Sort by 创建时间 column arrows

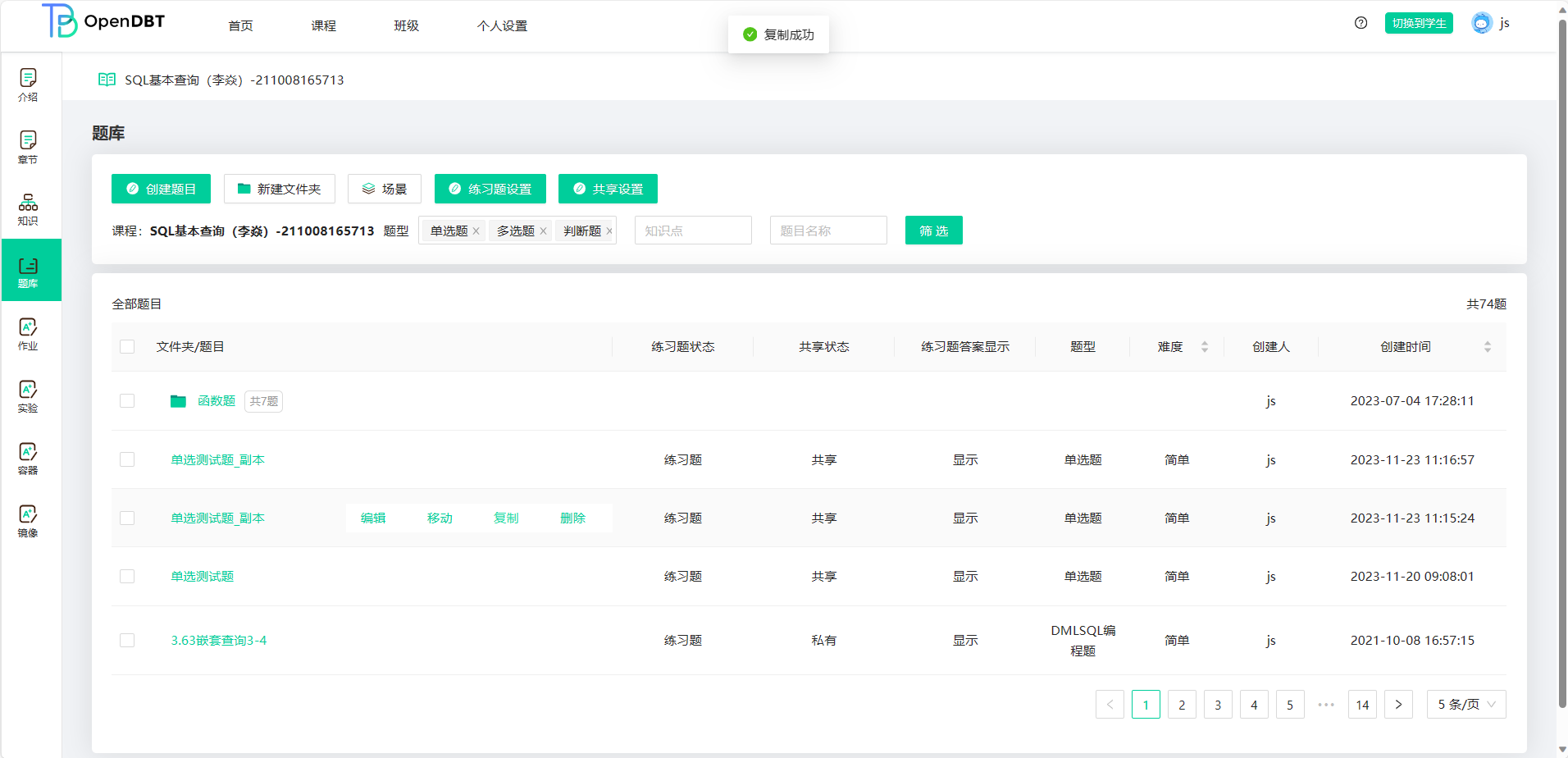[x=1488, y=347]
